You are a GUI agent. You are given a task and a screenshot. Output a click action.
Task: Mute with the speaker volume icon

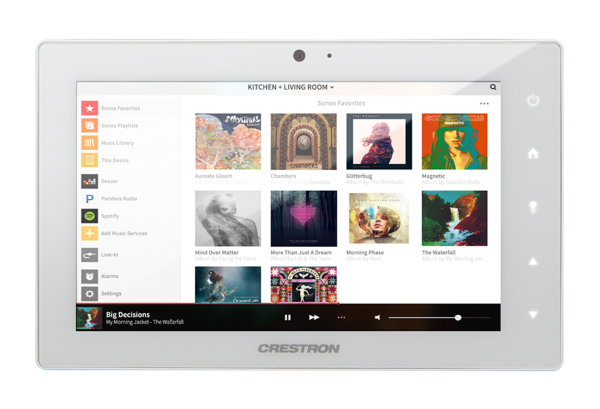point(377,318)
